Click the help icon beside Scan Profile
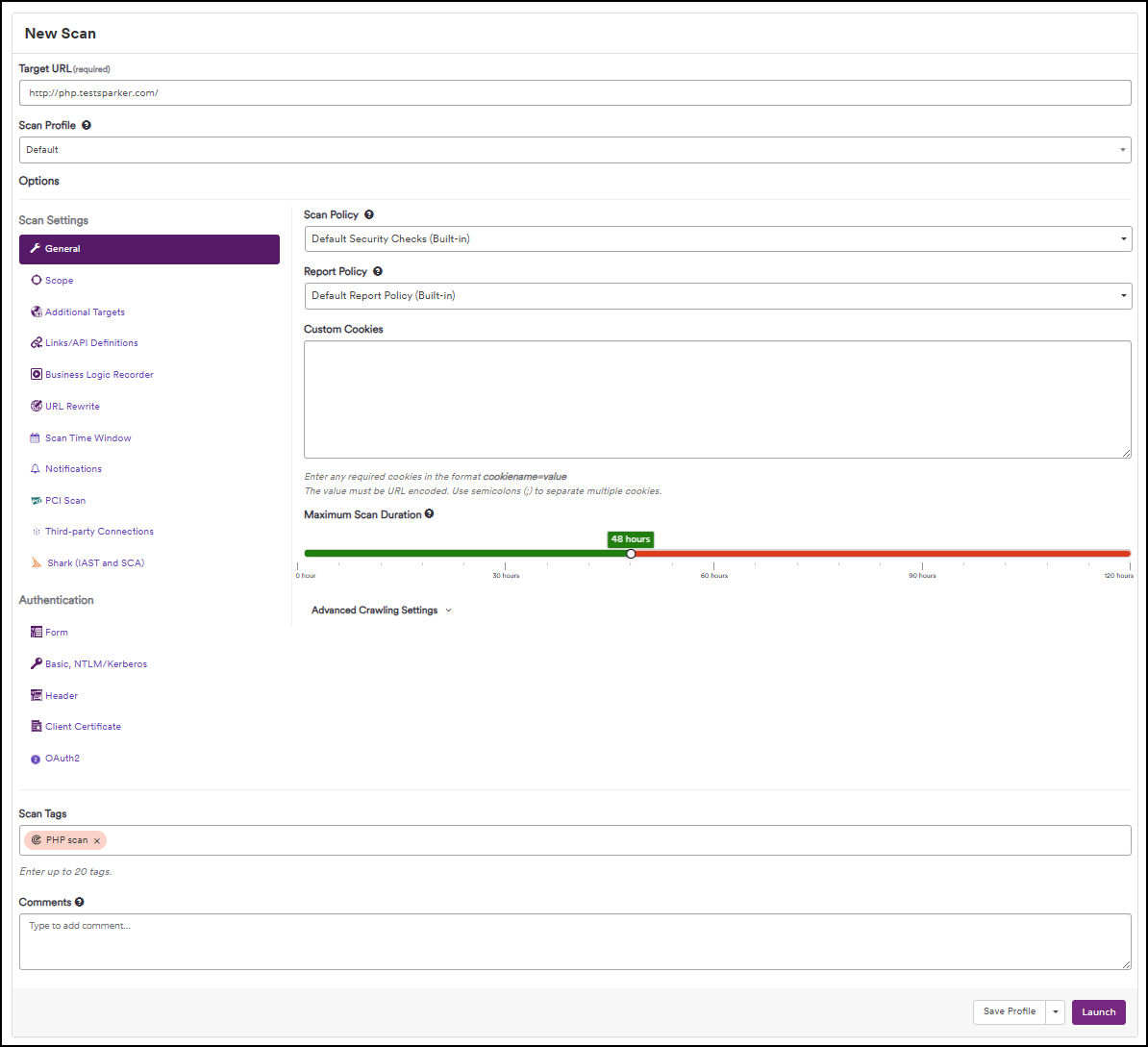The height and width of the screenshot is (1047, 1148). coord(87,125)
